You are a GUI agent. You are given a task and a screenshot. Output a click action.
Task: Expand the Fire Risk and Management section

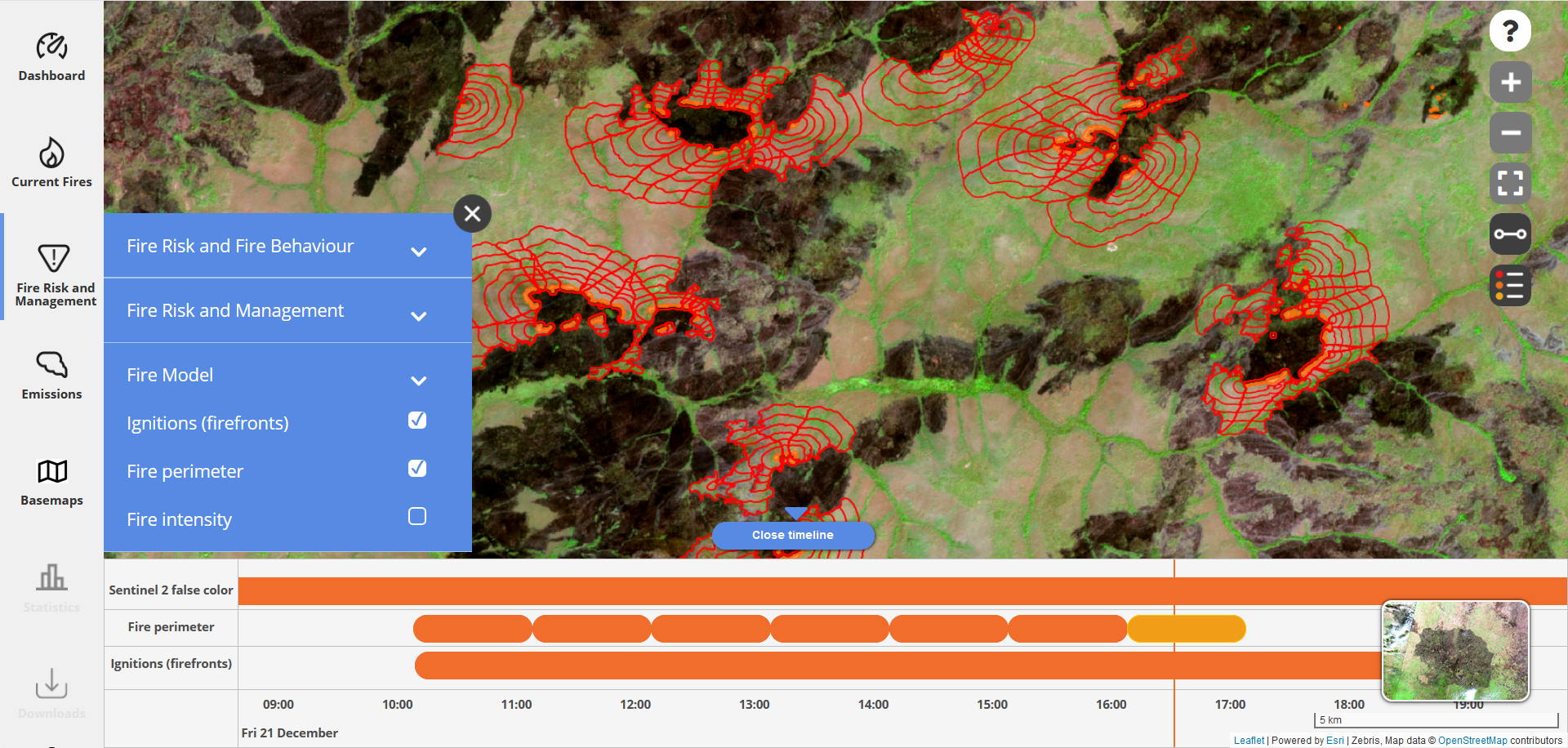tap(418, 316)
